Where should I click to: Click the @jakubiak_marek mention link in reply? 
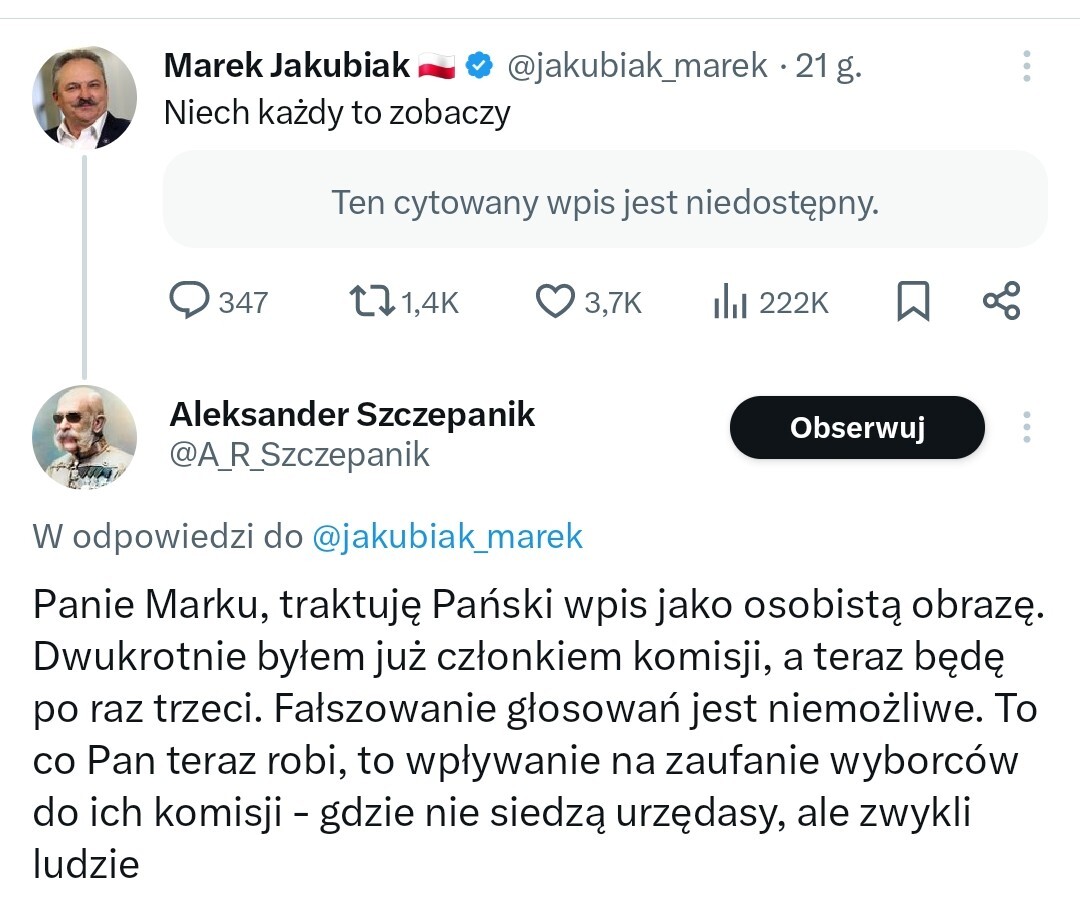coord(447,537)
